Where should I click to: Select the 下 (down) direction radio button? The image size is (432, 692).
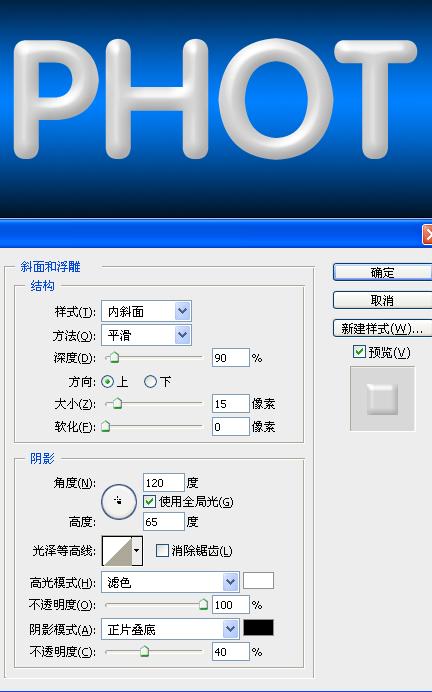[150, 381]
